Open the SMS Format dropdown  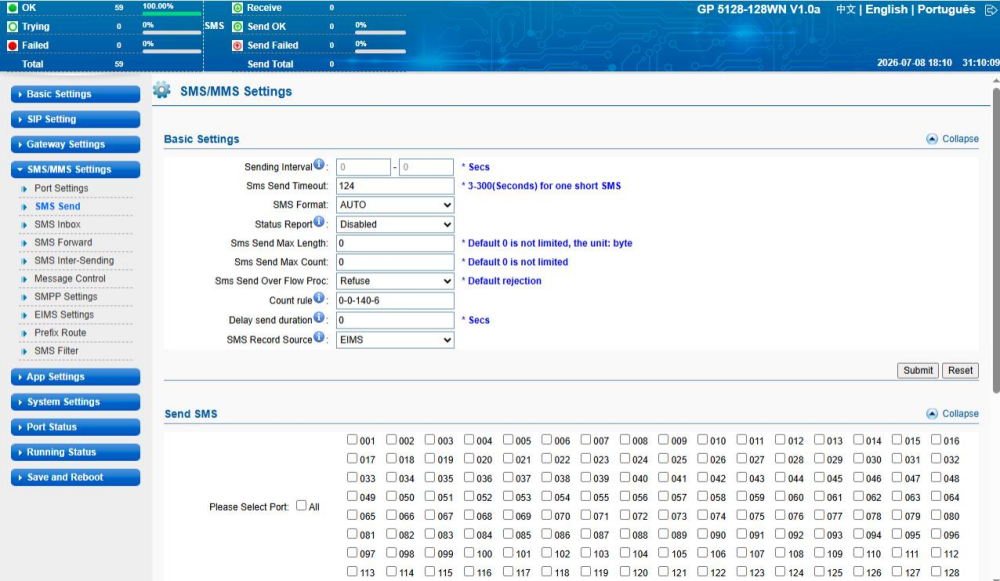tap(395, 205)
